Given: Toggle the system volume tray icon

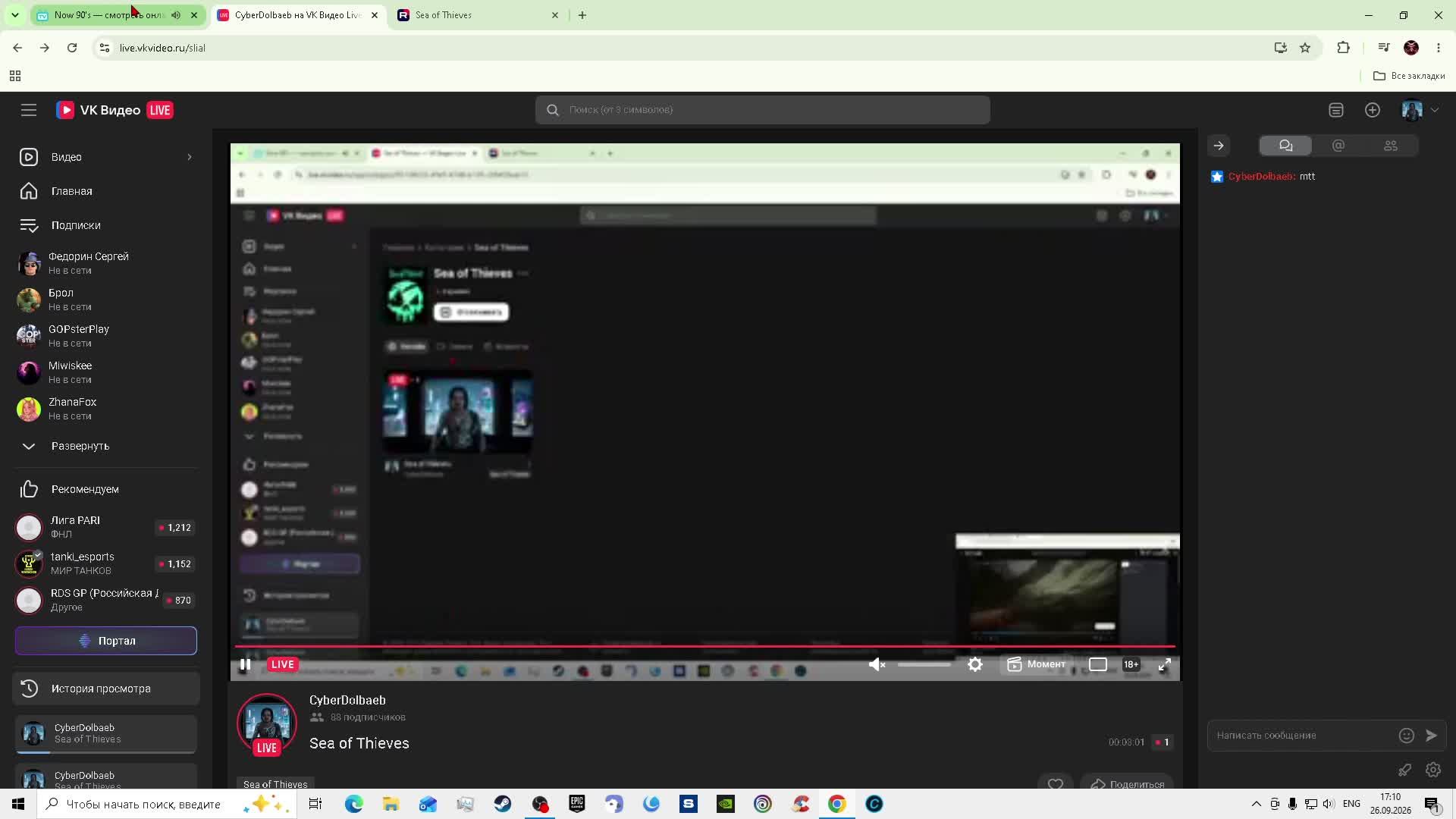Looking at the screenshot, I should click(x=1328, y=804).
